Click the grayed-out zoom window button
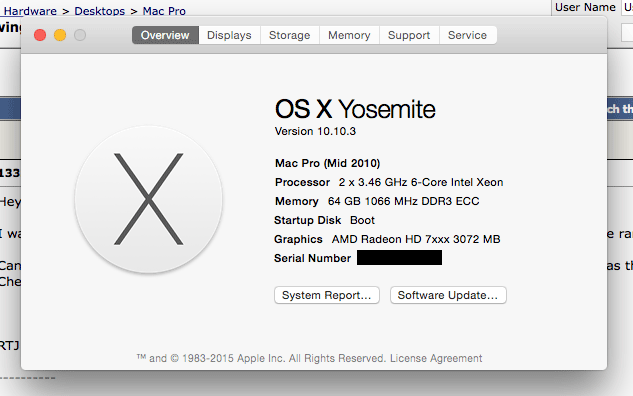Screen dimensions: 633x396 pos(80,35)
